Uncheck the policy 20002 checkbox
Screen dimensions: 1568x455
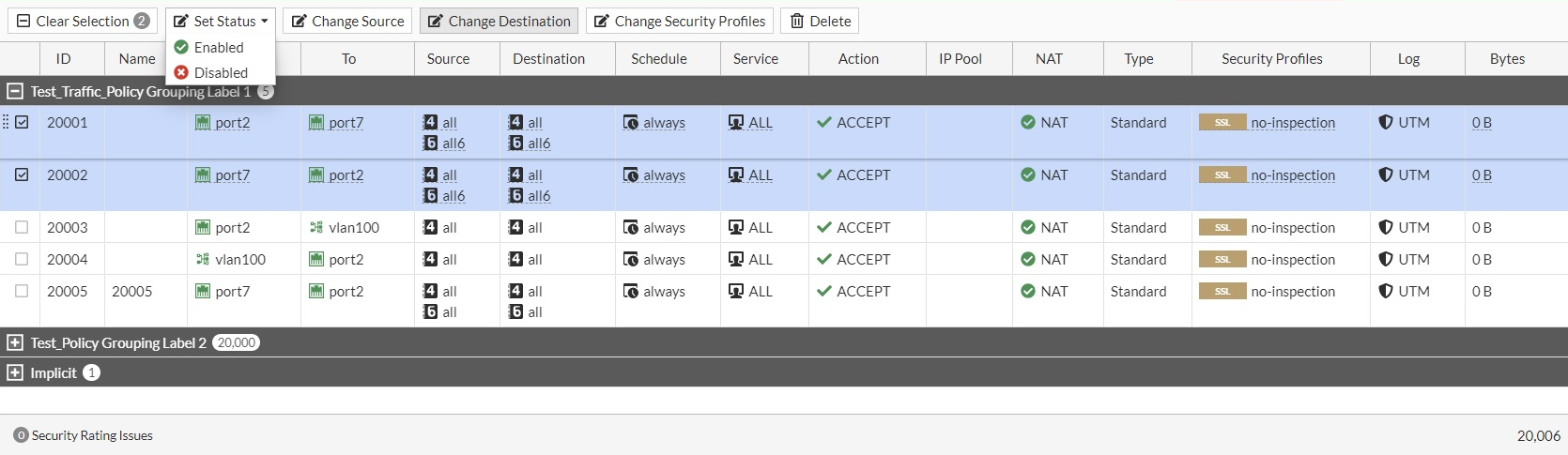(x=22, y=175)
